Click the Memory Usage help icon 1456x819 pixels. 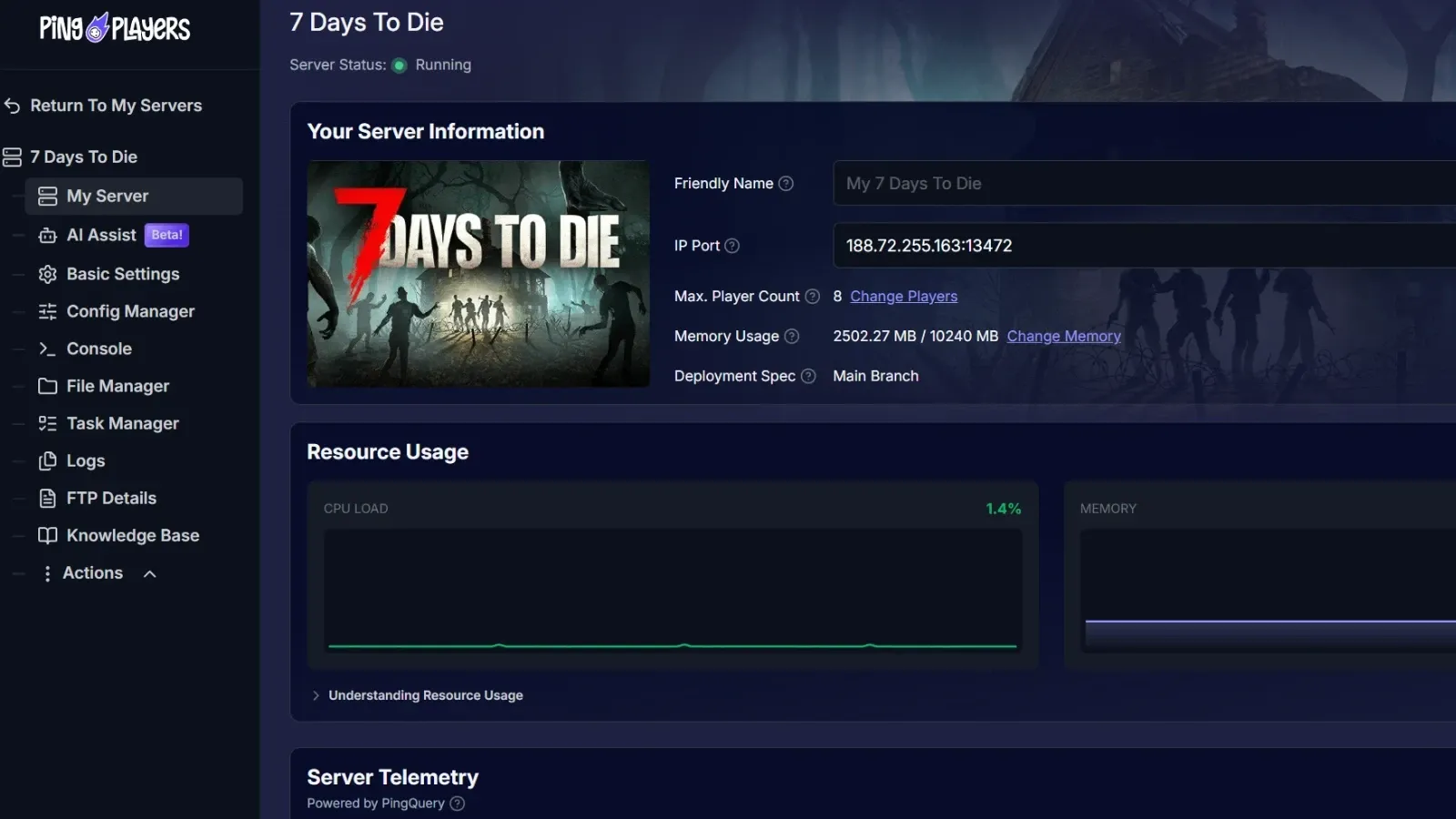tap(792, 336)
